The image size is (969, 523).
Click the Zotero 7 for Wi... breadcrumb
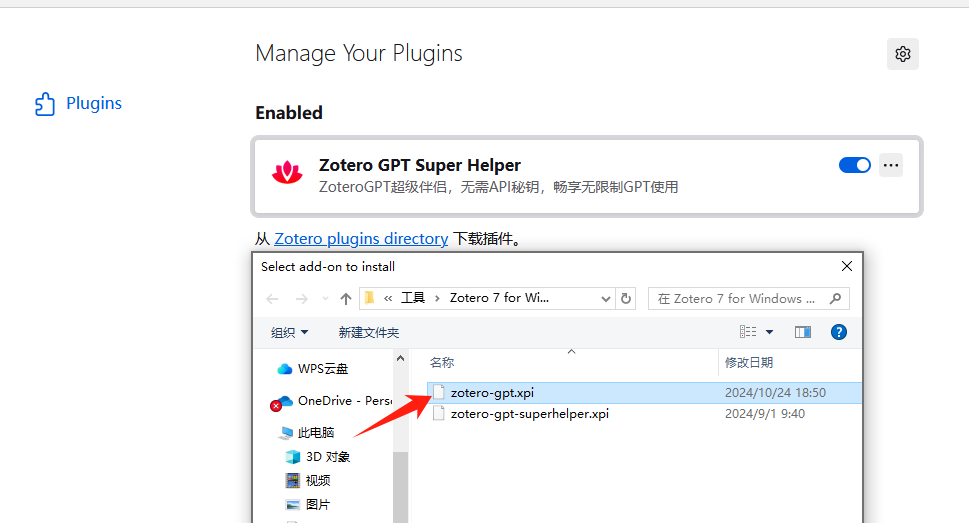click(x=499, y=298)
